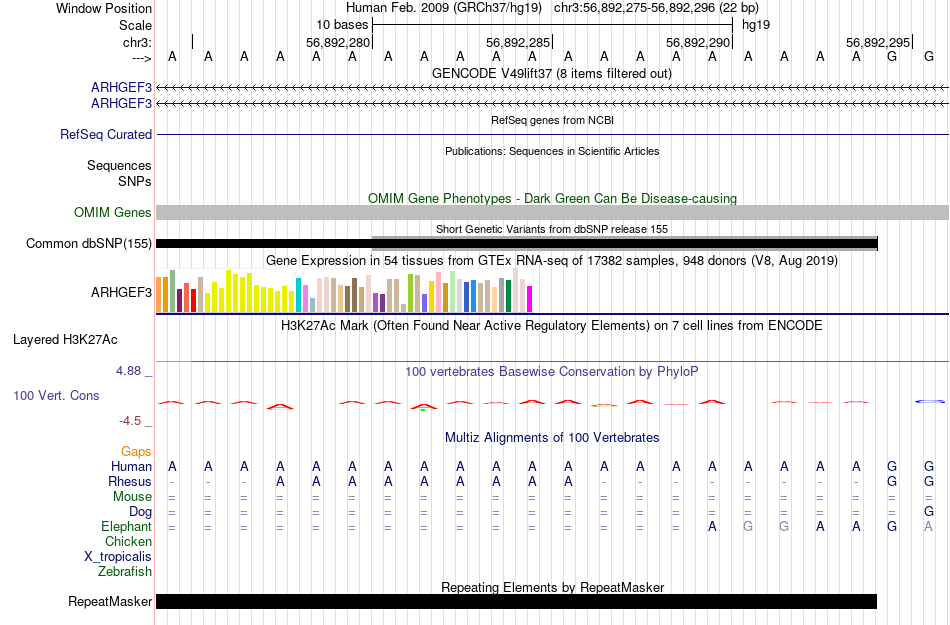Click the black RepeatMasker element bar
The height and width of the screenshot is (625, 950).
516,601
